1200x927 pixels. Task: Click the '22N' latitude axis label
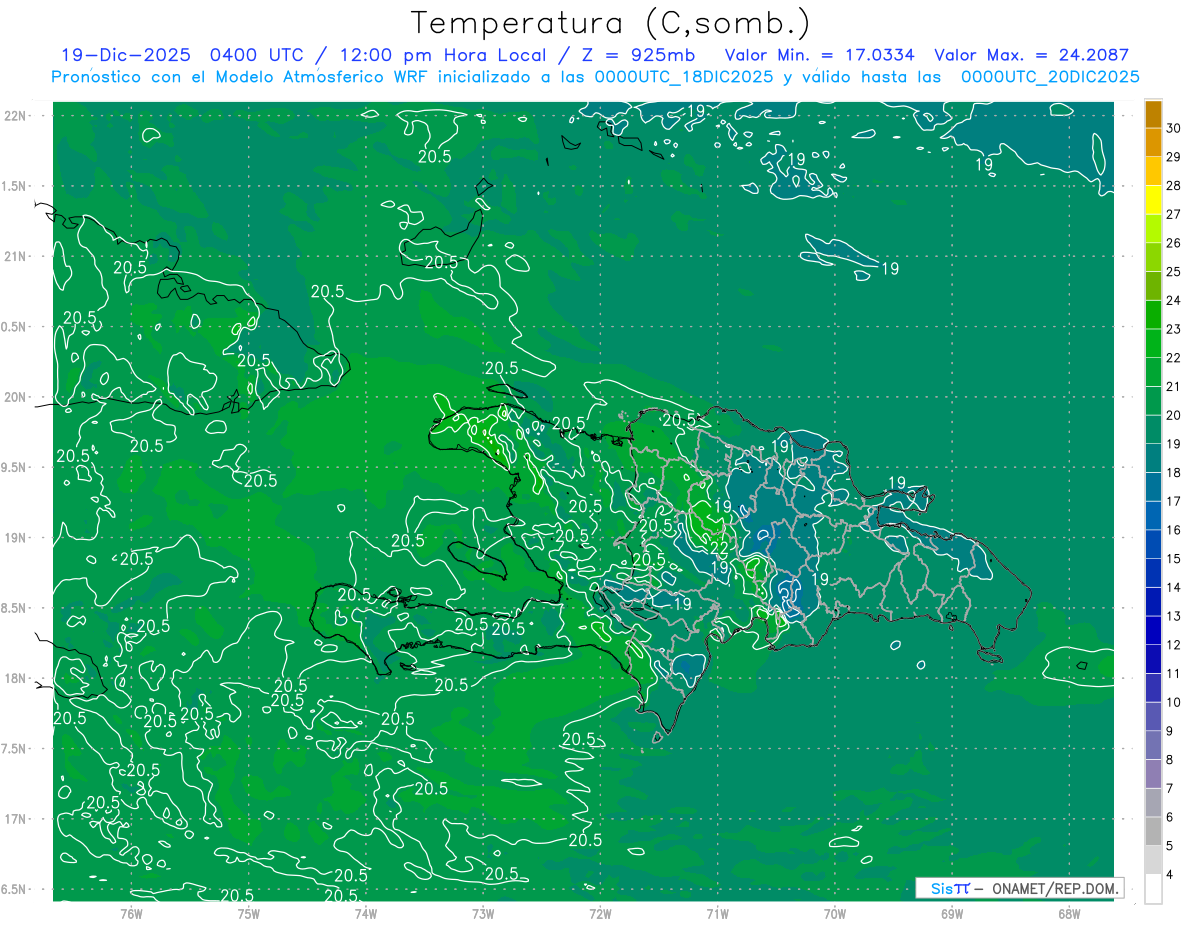pyautogui.click(x=16, y=116)
